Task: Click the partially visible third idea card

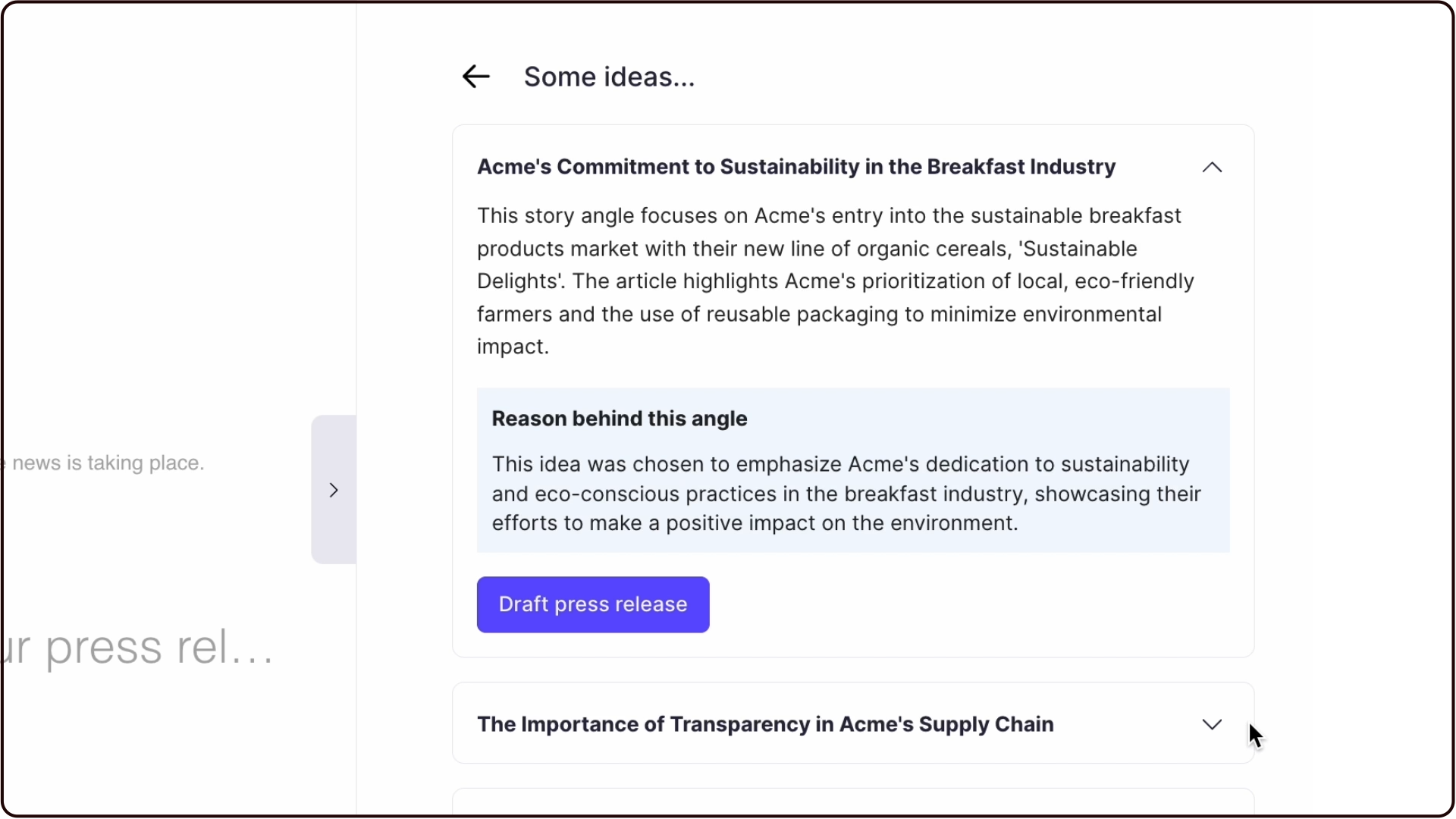Action: (x=852, y=802)
